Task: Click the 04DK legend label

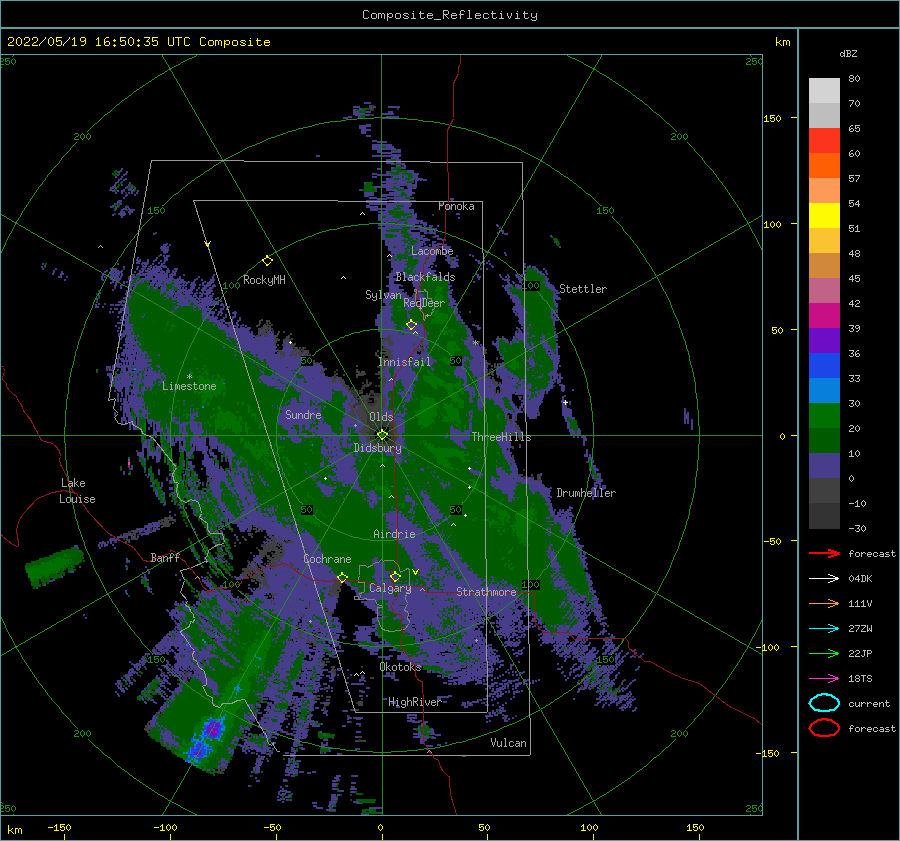Action: coord(860,579)
